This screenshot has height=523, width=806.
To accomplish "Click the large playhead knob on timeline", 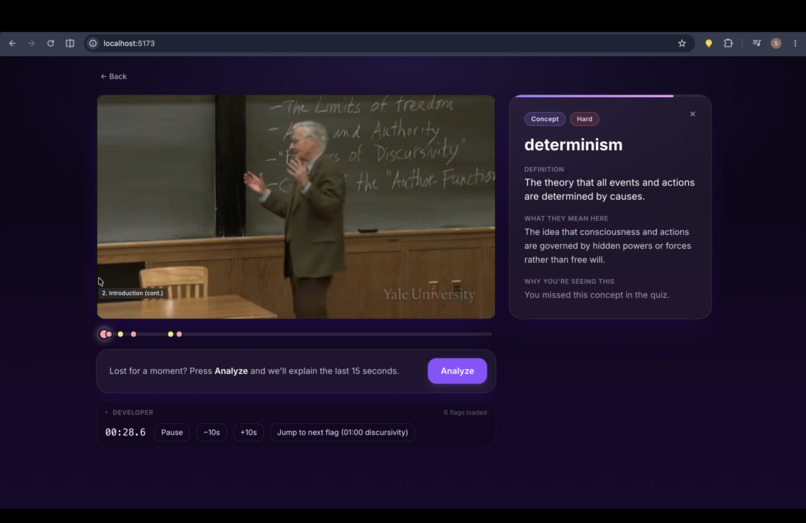I will [104, 334].
